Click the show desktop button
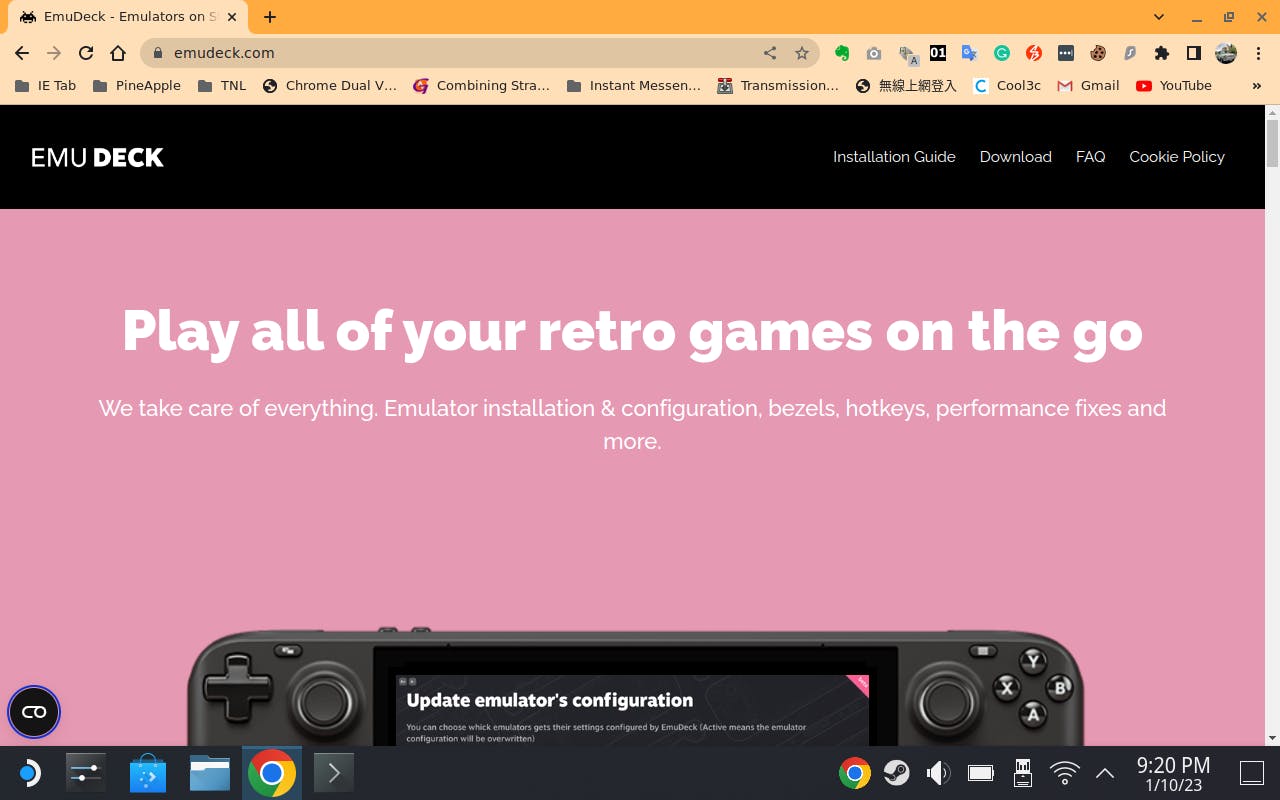 1252,773
